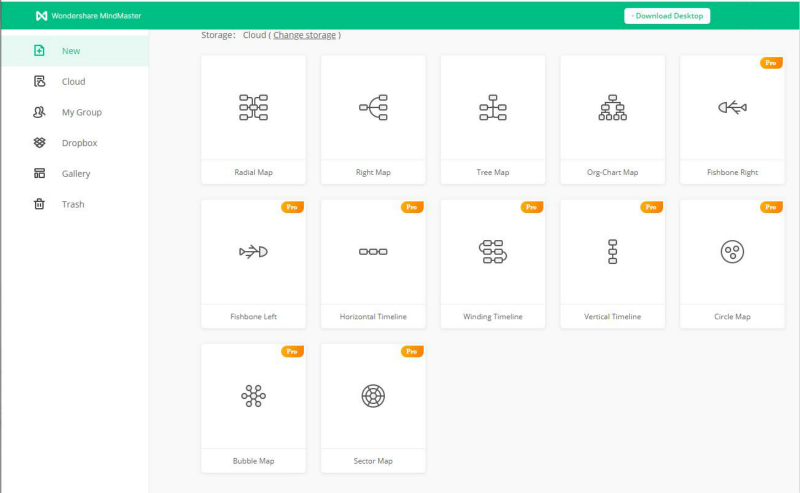Select the Radial Map template icon

pyautogui.click(x=253, y=107)
